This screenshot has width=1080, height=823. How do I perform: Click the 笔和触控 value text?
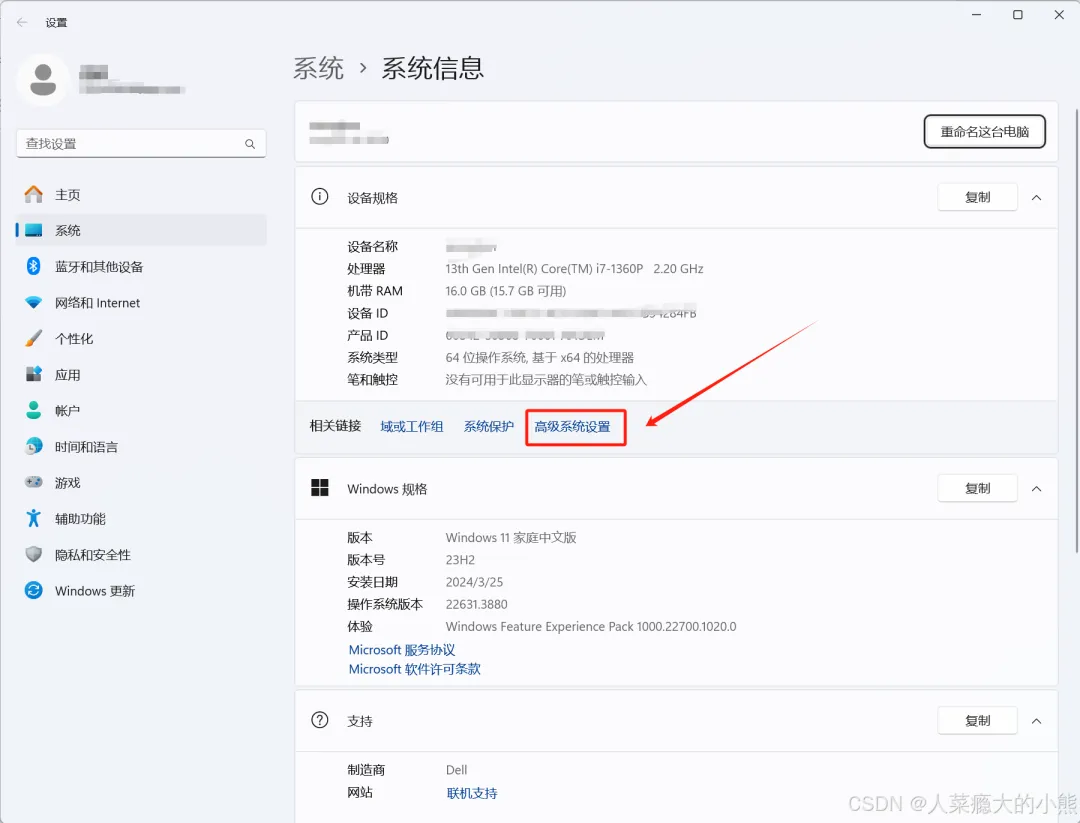pos(546,379)
